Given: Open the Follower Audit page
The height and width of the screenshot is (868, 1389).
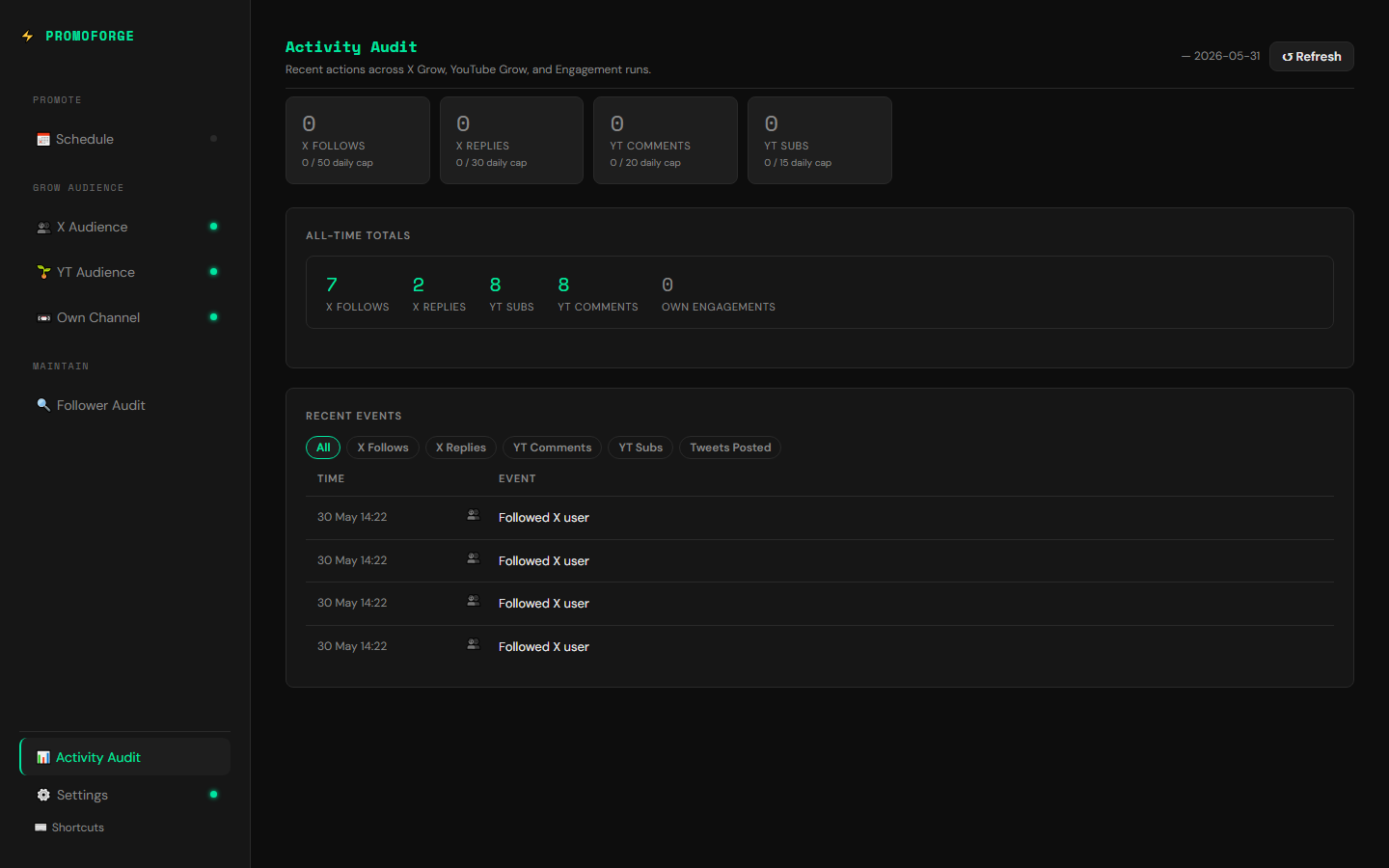Looking at the screenshot, I should (x=124, y=405).
